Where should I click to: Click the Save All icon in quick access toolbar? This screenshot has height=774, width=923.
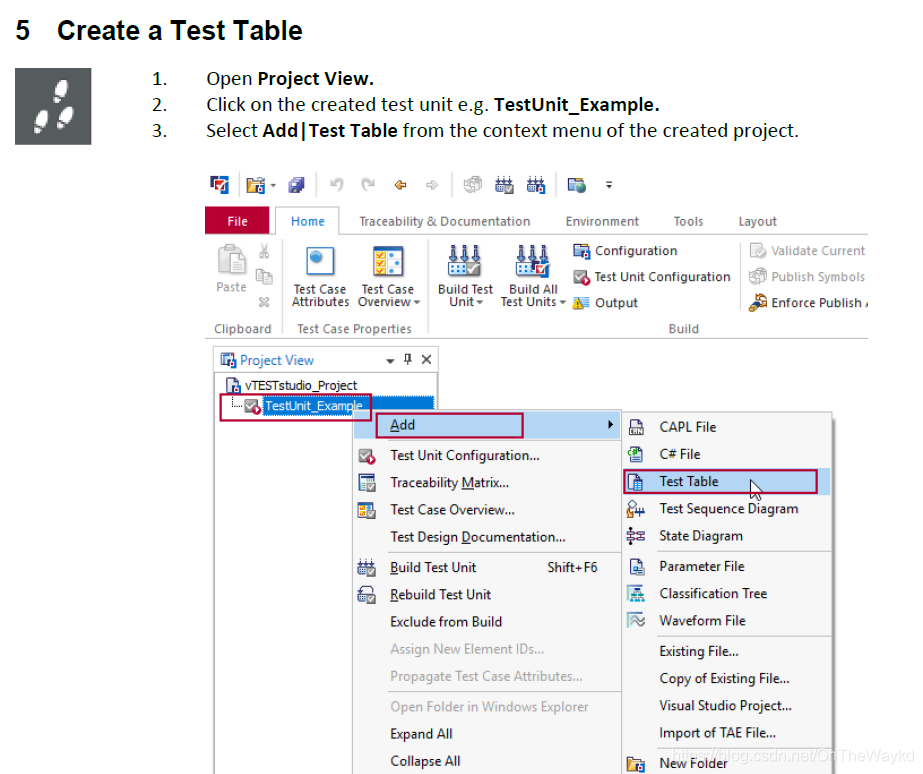[x=296, y=185]
